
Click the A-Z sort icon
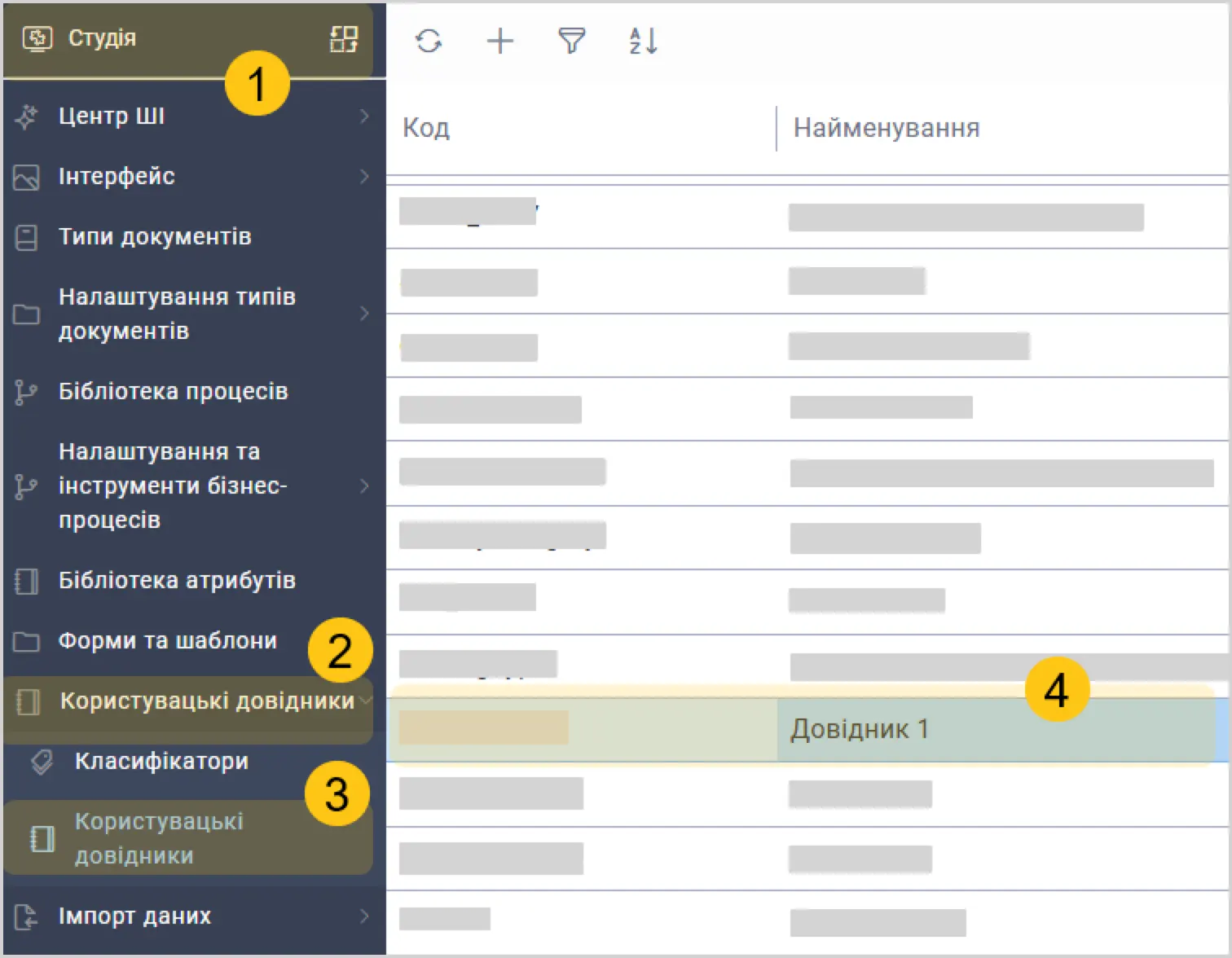coord(644,41)
